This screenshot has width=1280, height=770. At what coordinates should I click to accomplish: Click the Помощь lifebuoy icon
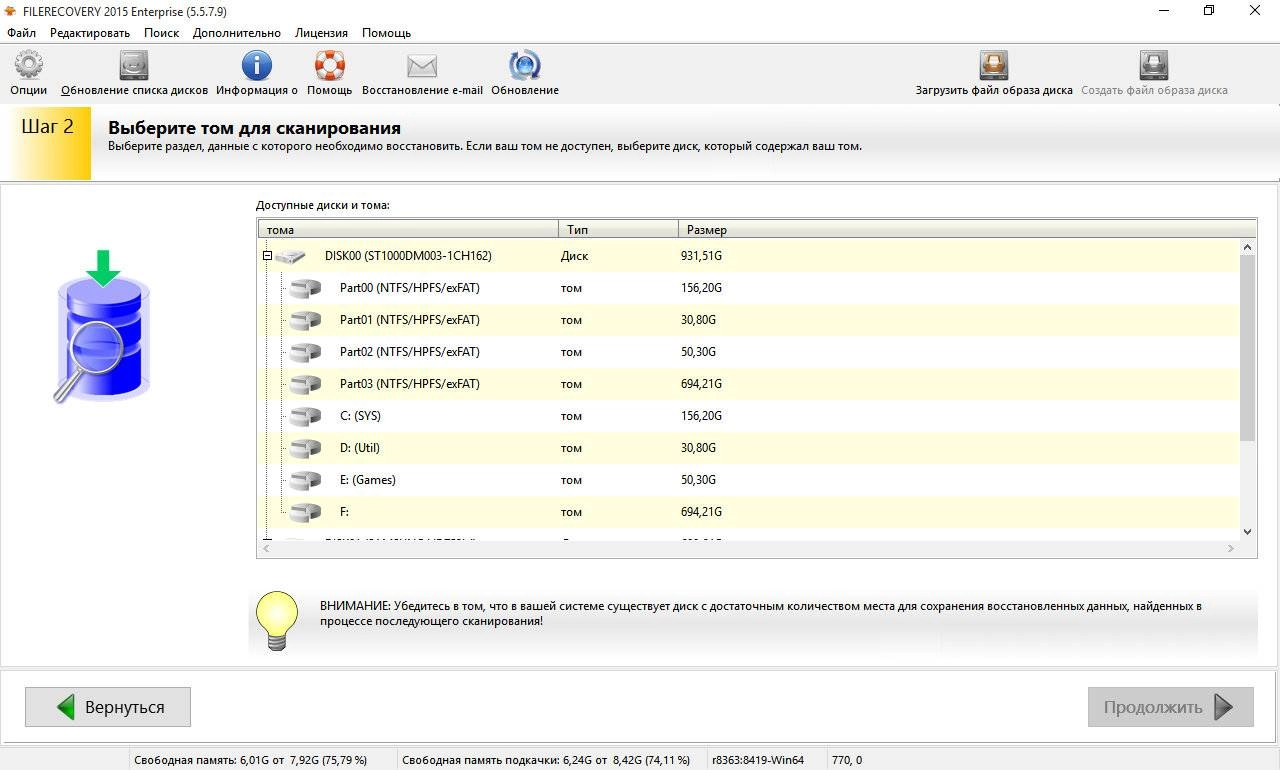pyautogui.click(x=329, y=66)
